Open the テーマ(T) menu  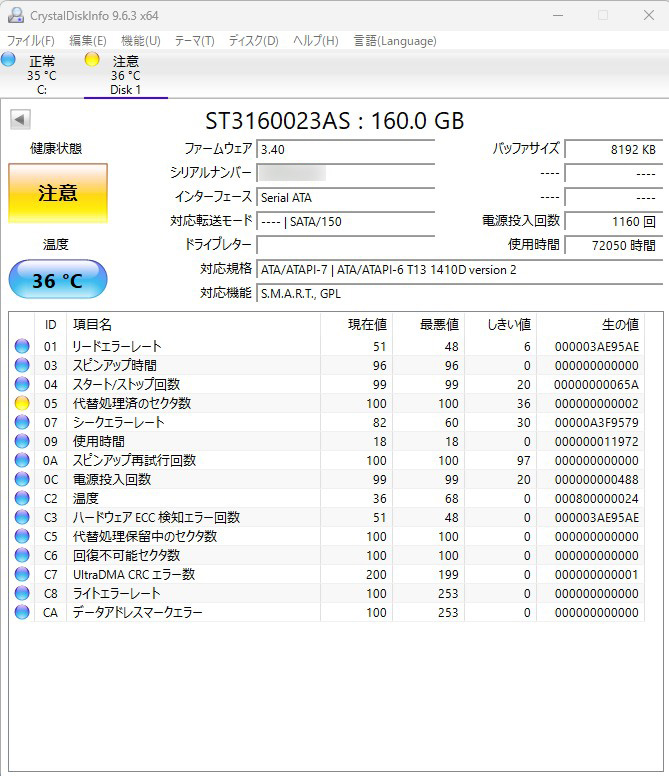pyautogui.click(x=194, y=41)
